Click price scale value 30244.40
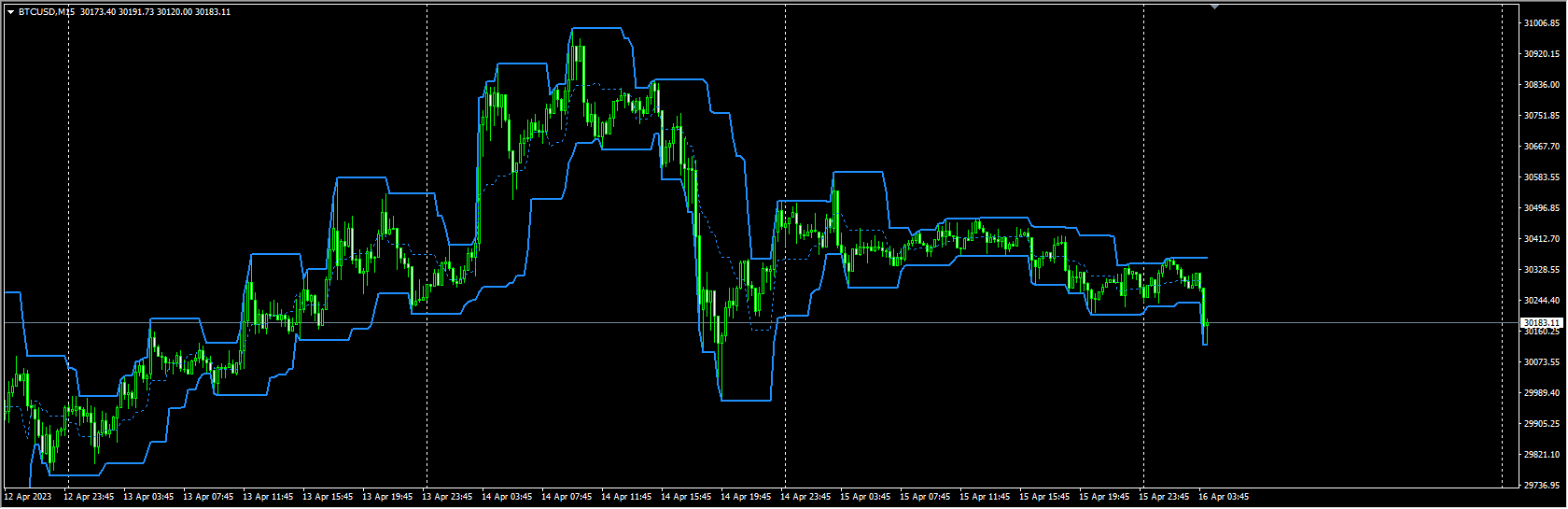1568x509 pixels. tap(1542, 301)
